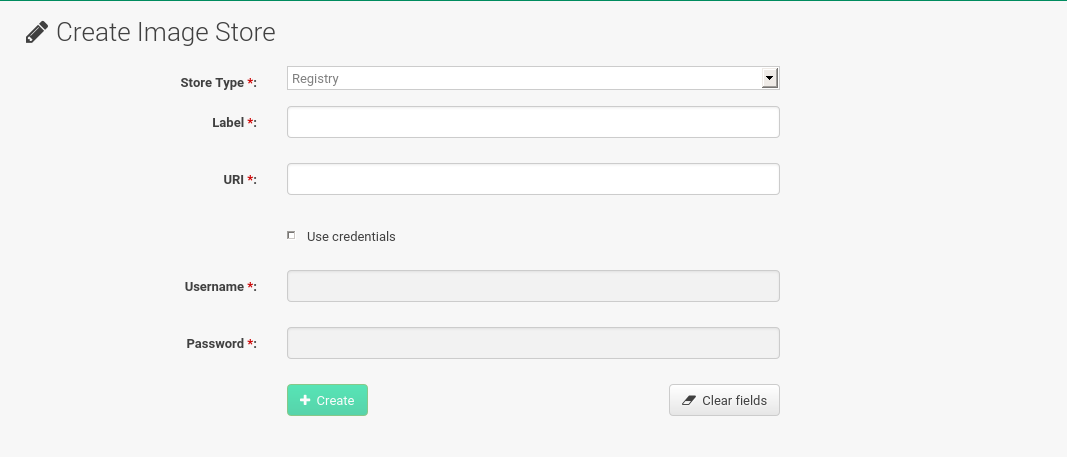Click the Use credentials label text

pos(351,237)
